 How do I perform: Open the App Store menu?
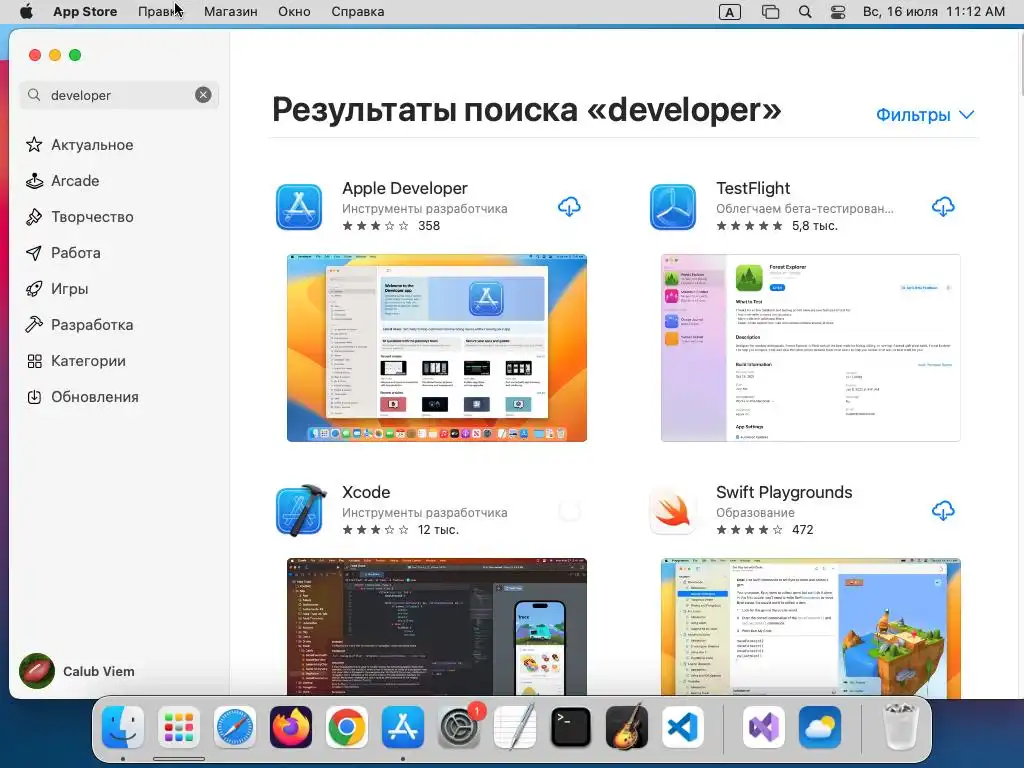click(85, 12)
